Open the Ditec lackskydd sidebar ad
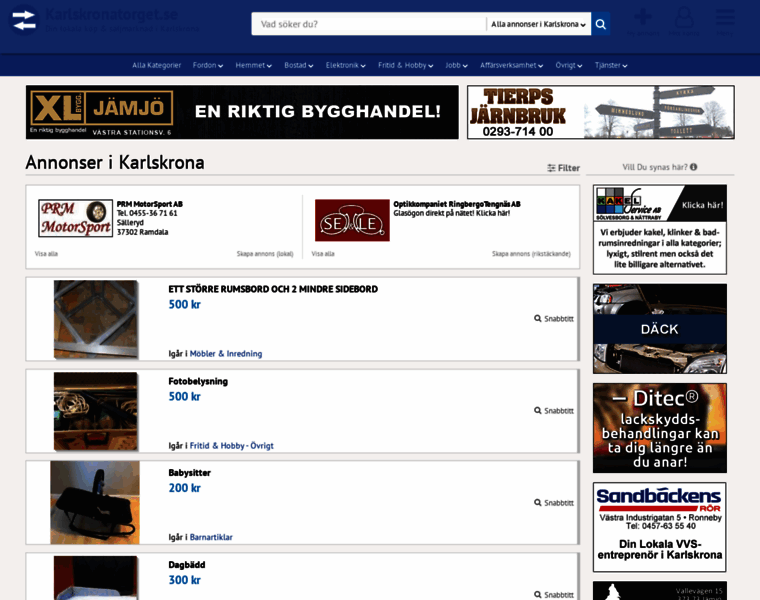 coord(660,428)
